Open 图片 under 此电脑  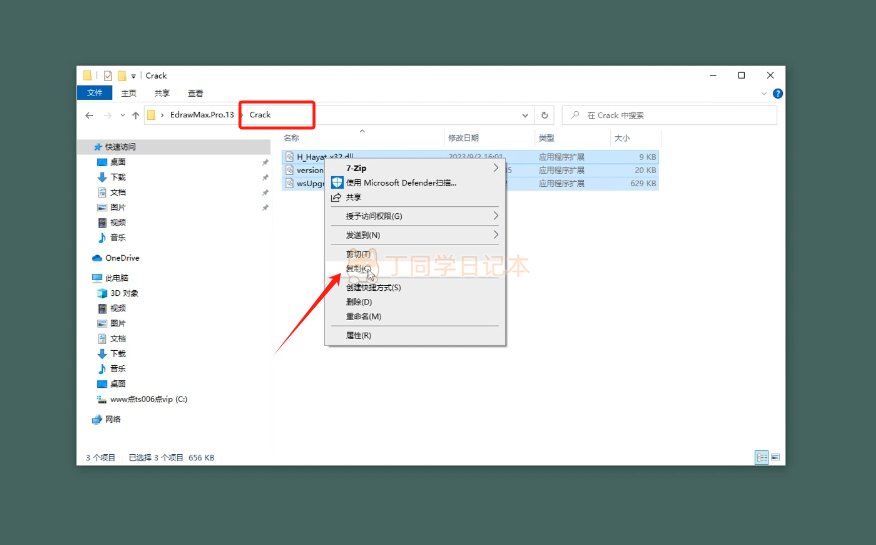click(x=117, y=323)
